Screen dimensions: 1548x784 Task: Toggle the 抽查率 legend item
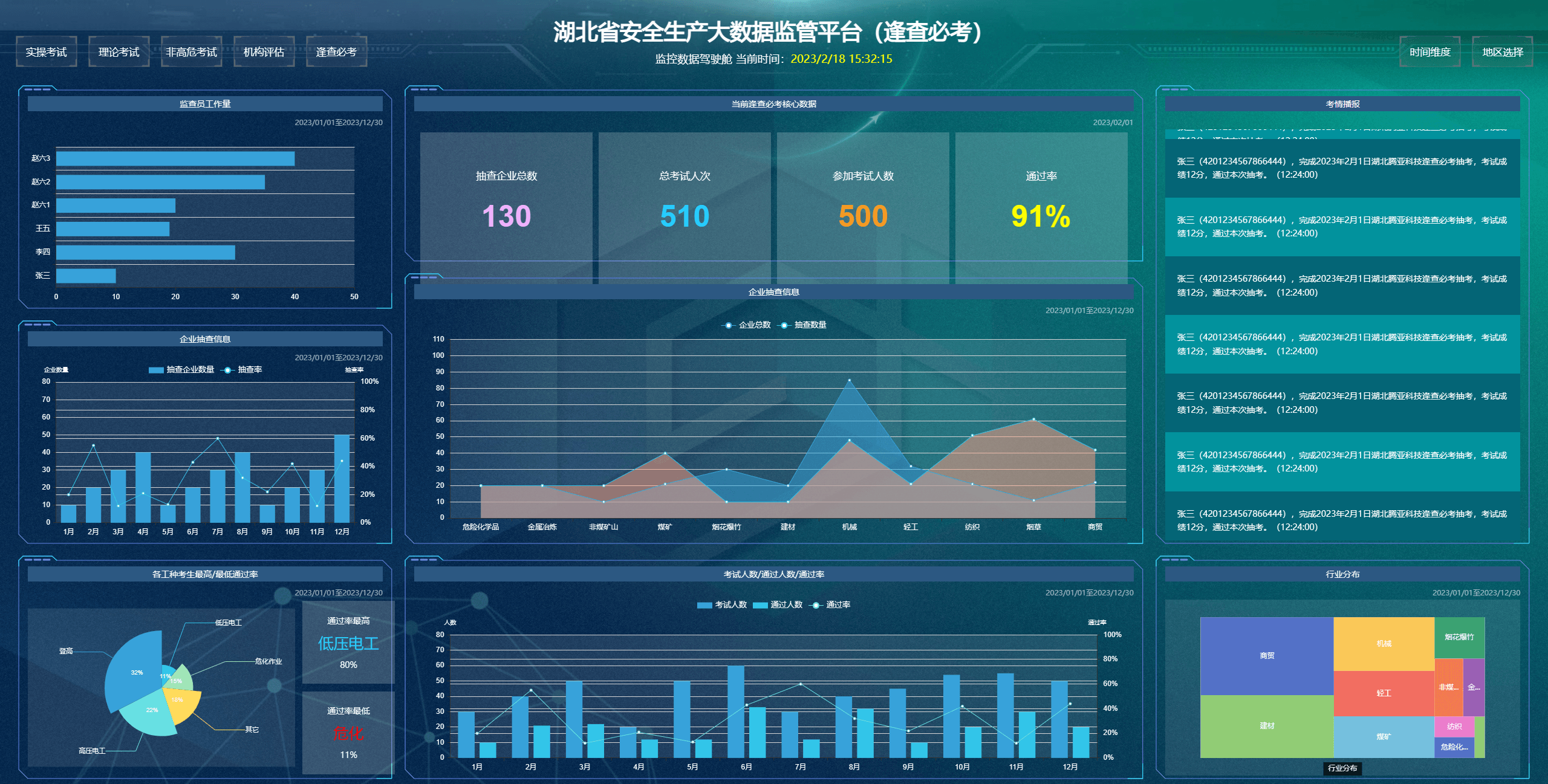click(241, 369)
